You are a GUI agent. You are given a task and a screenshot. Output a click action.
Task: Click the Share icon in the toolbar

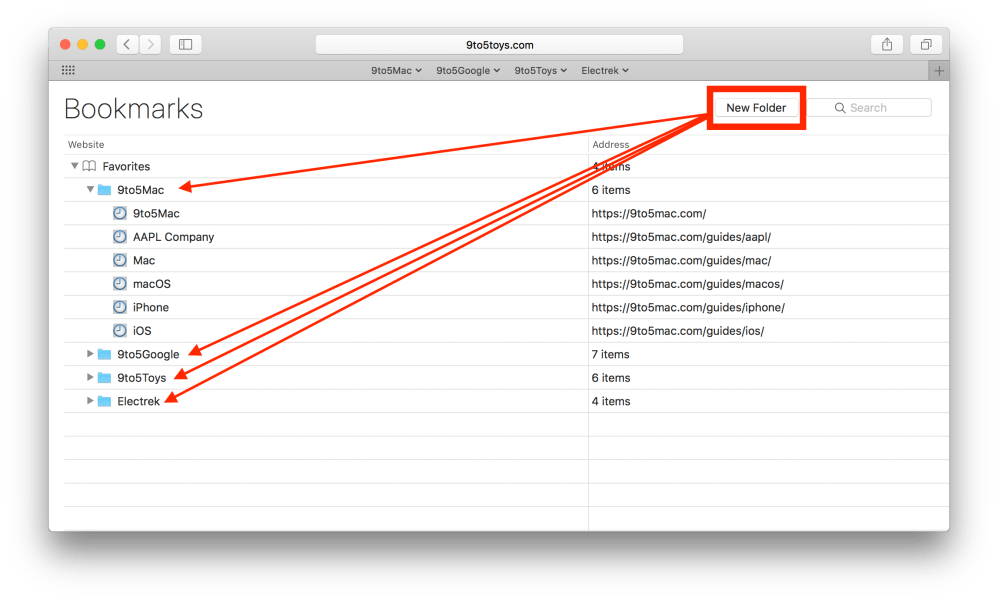click(886, 44)
